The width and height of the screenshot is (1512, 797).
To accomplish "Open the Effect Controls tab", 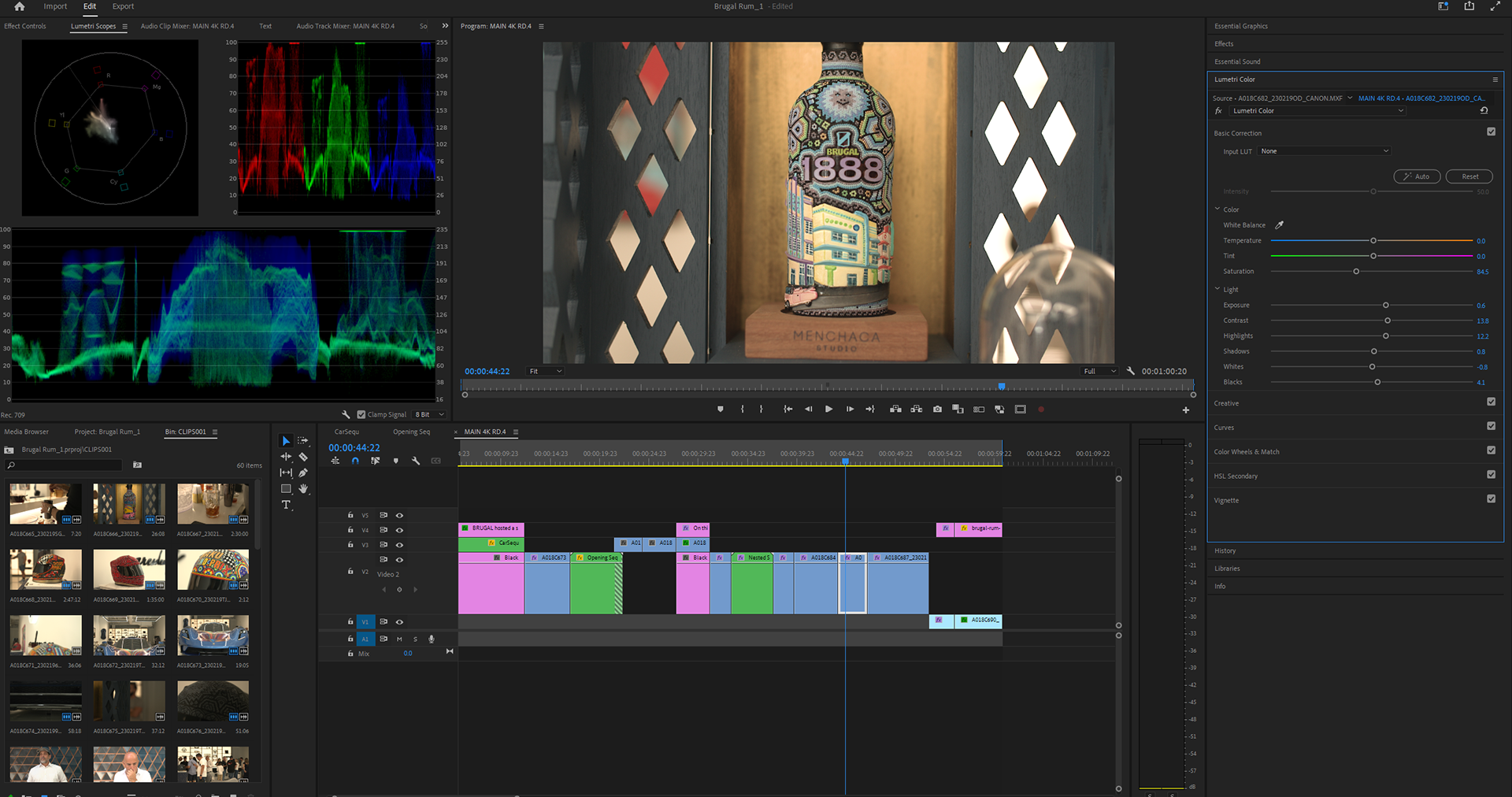I will tap(25, 26).
